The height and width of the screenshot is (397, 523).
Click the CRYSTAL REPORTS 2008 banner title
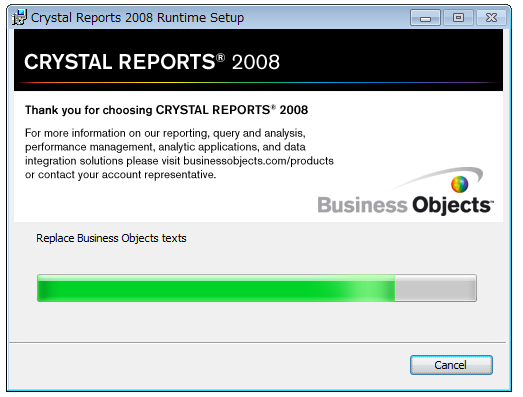(x=152, y=62)
